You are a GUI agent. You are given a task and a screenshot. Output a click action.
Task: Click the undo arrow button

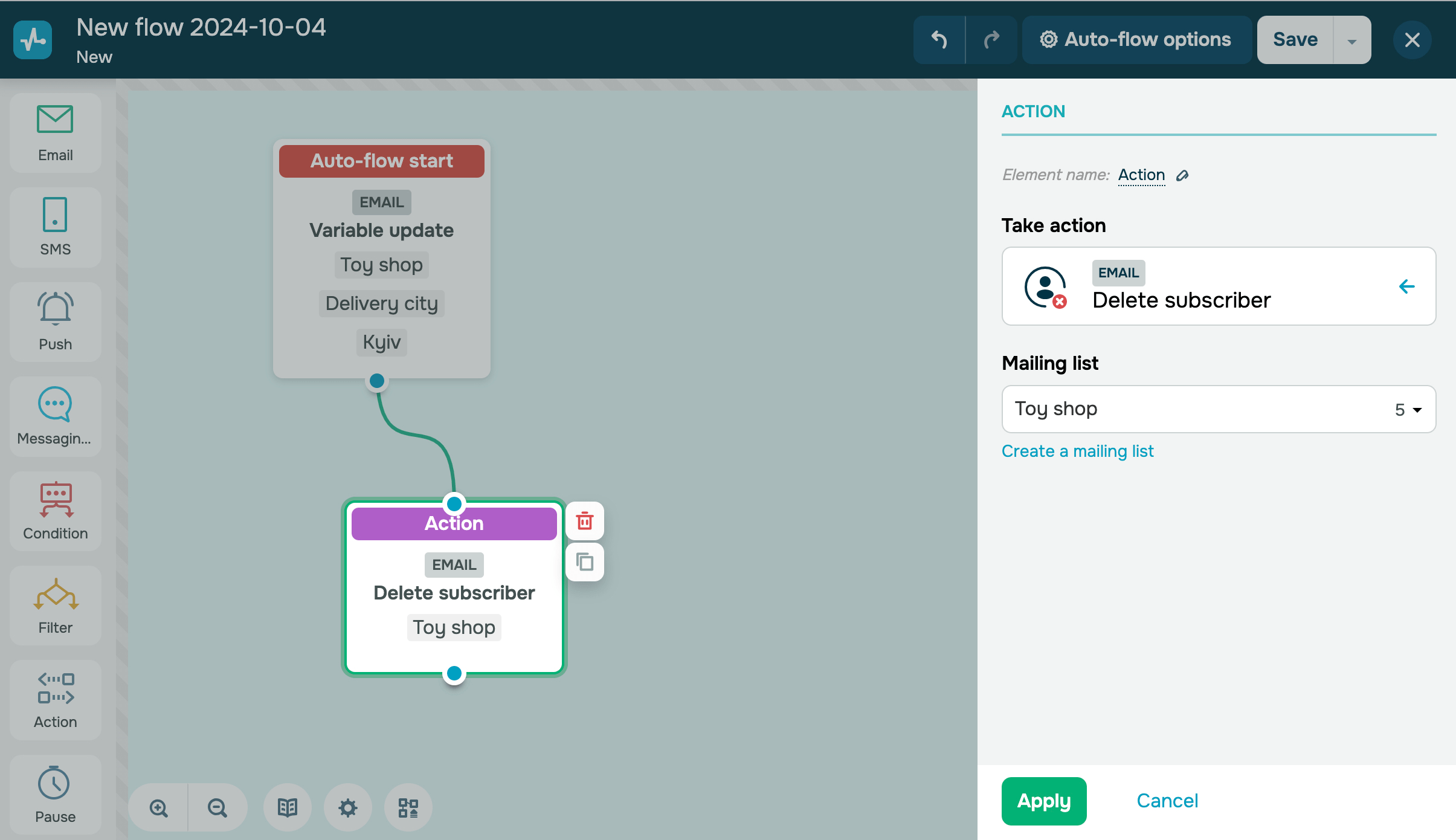tap(939, 40)
